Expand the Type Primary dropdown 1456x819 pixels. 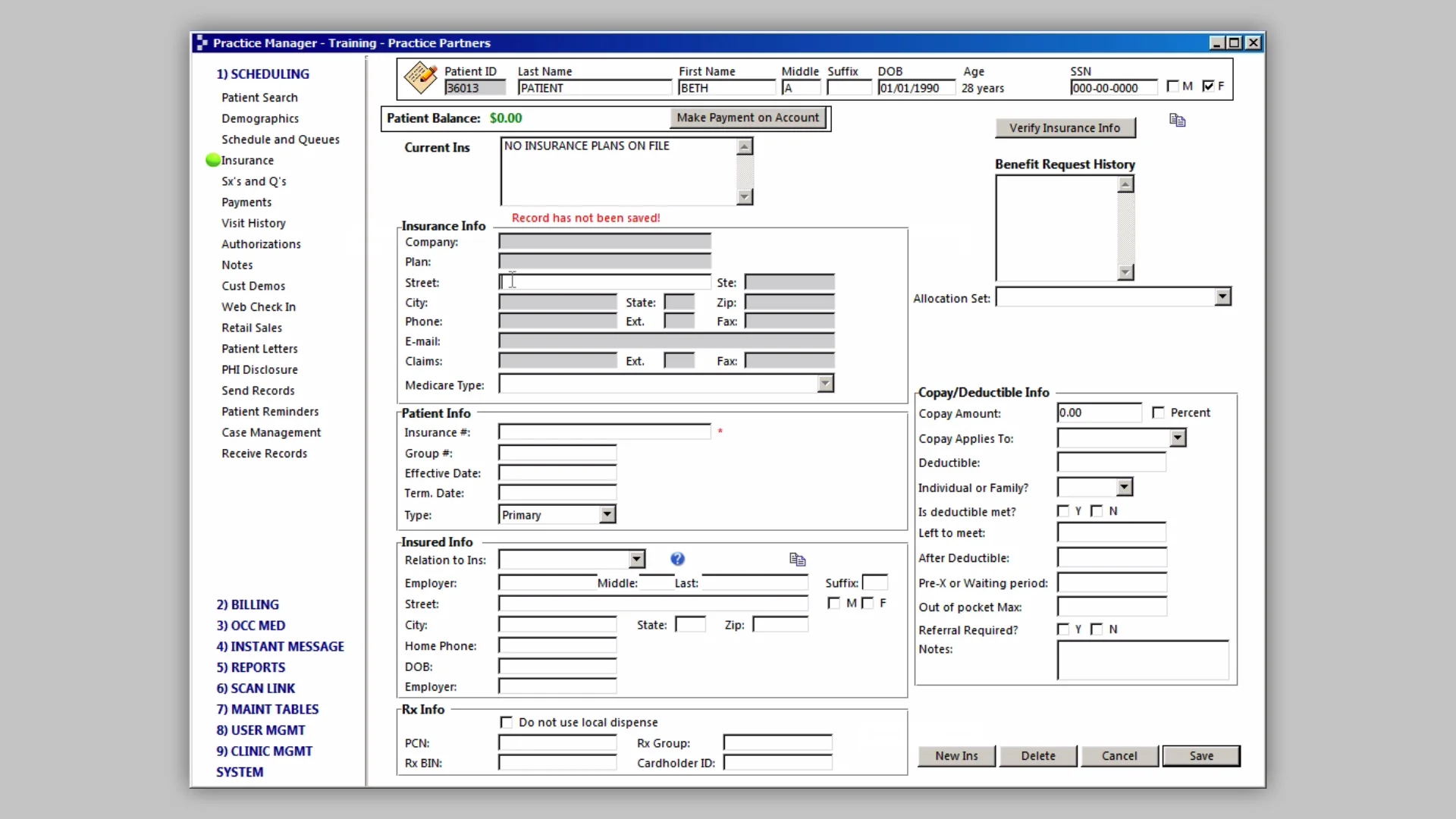pos(607,515)
